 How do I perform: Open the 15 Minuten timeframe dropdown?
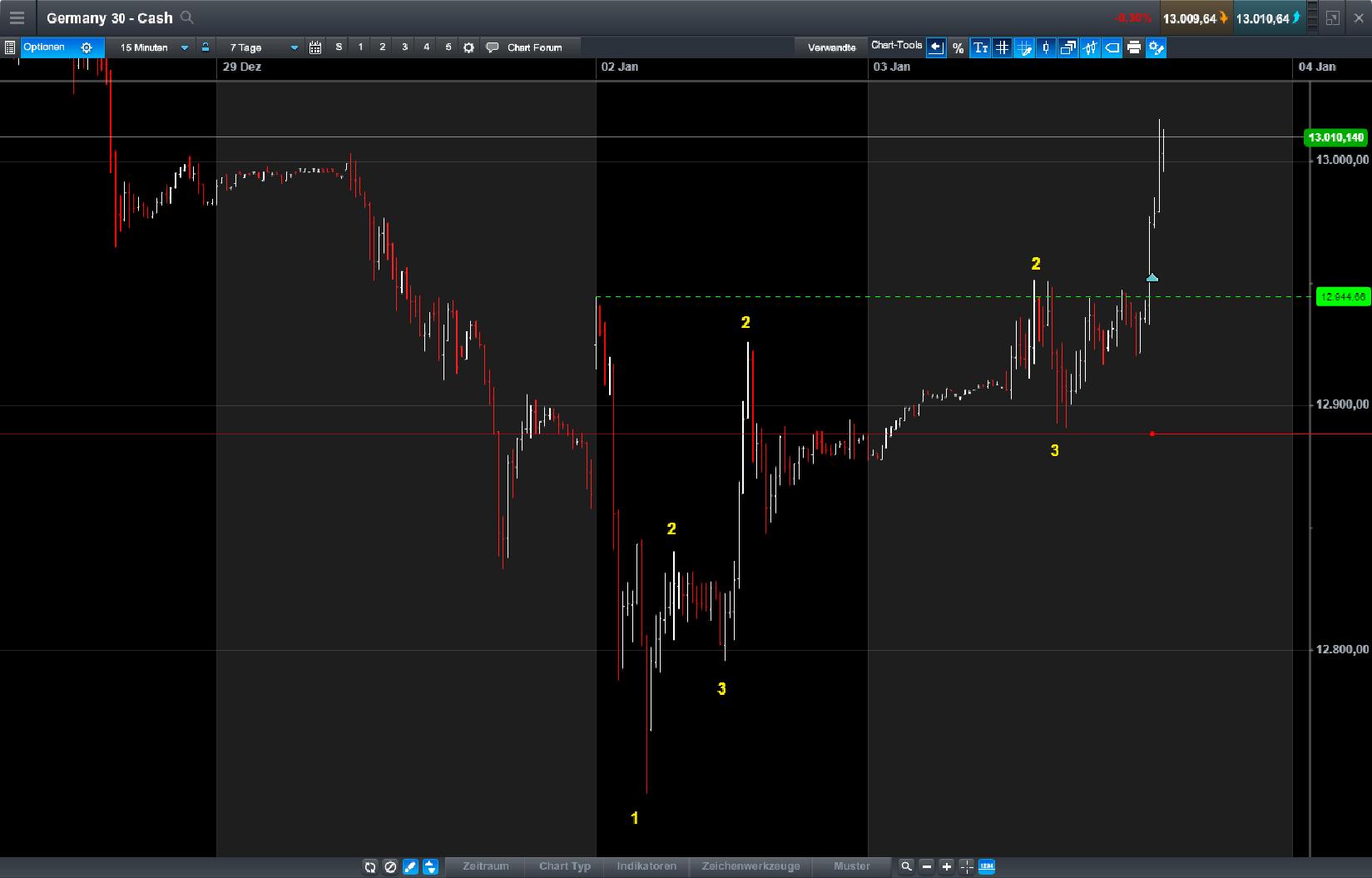coord(182,47)
